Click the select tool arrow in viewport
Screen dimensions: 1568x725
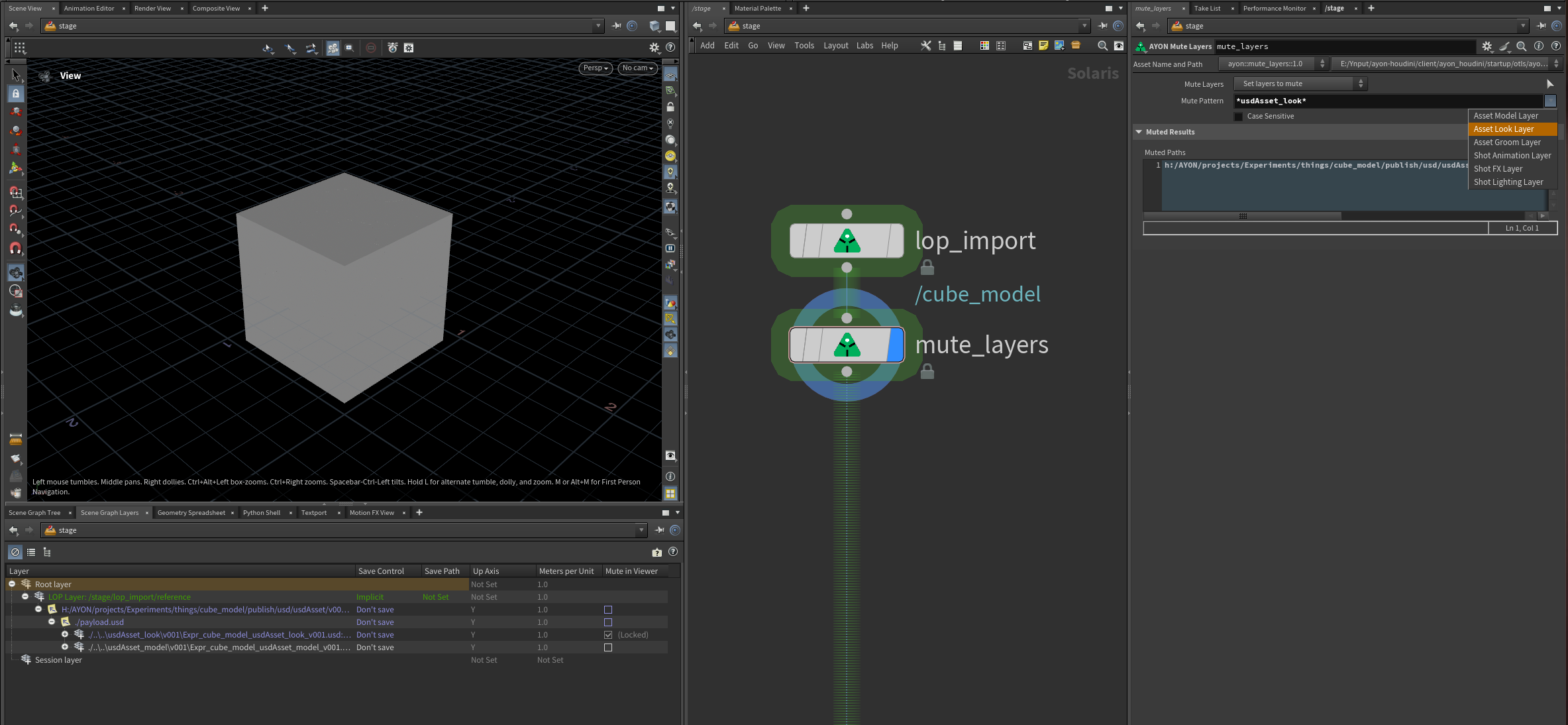click(x=16, y=75)
